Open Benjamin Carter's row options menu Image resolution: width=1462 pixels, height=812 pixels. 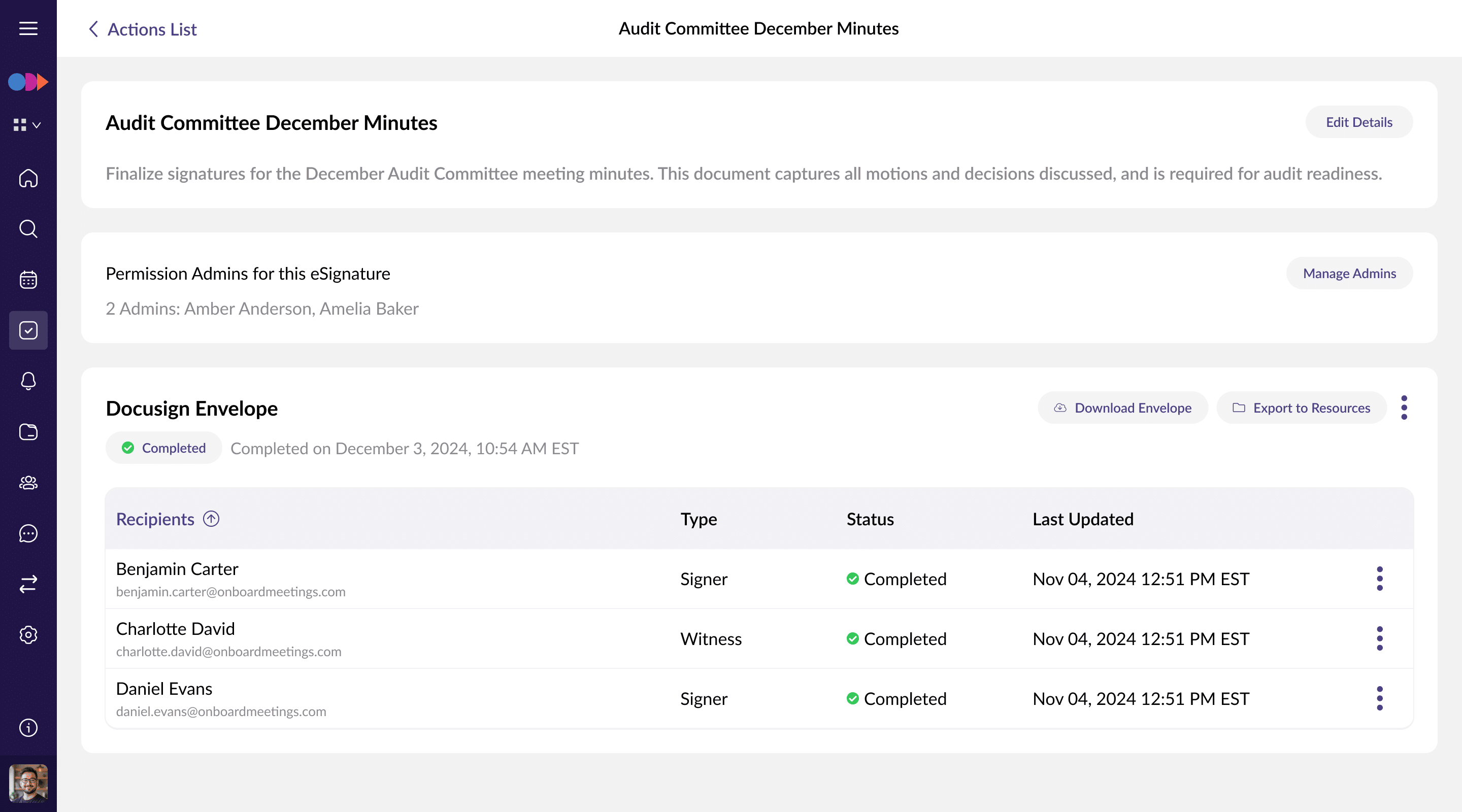coord(1379,579)
